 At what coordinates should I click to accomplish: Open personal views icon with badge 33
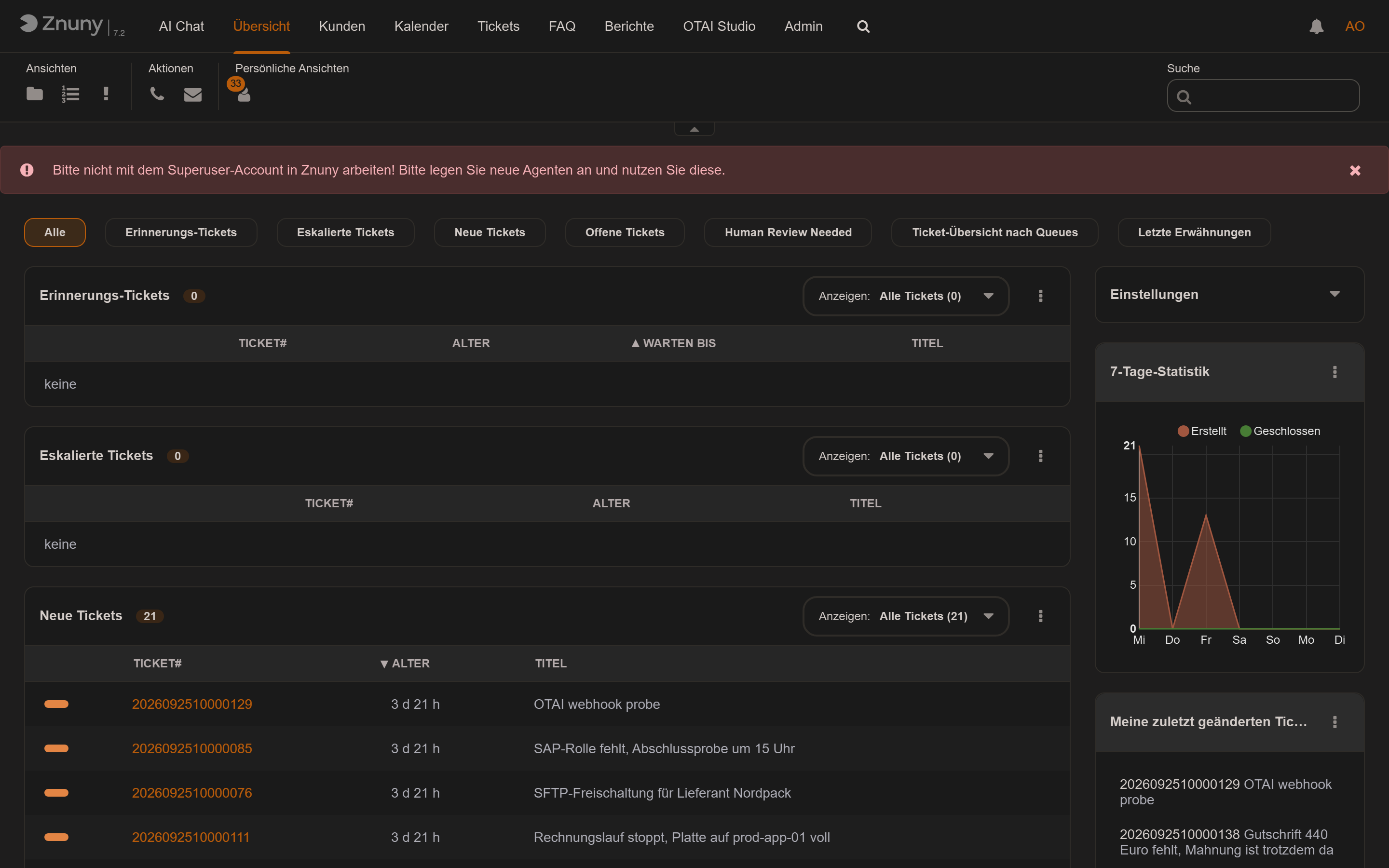(x=244, y=94)
